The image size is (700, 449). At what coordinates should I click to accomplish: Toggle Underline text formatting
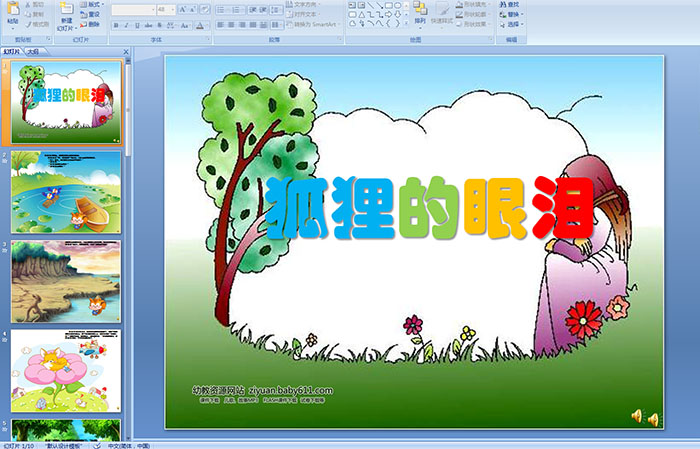(136, 25)
